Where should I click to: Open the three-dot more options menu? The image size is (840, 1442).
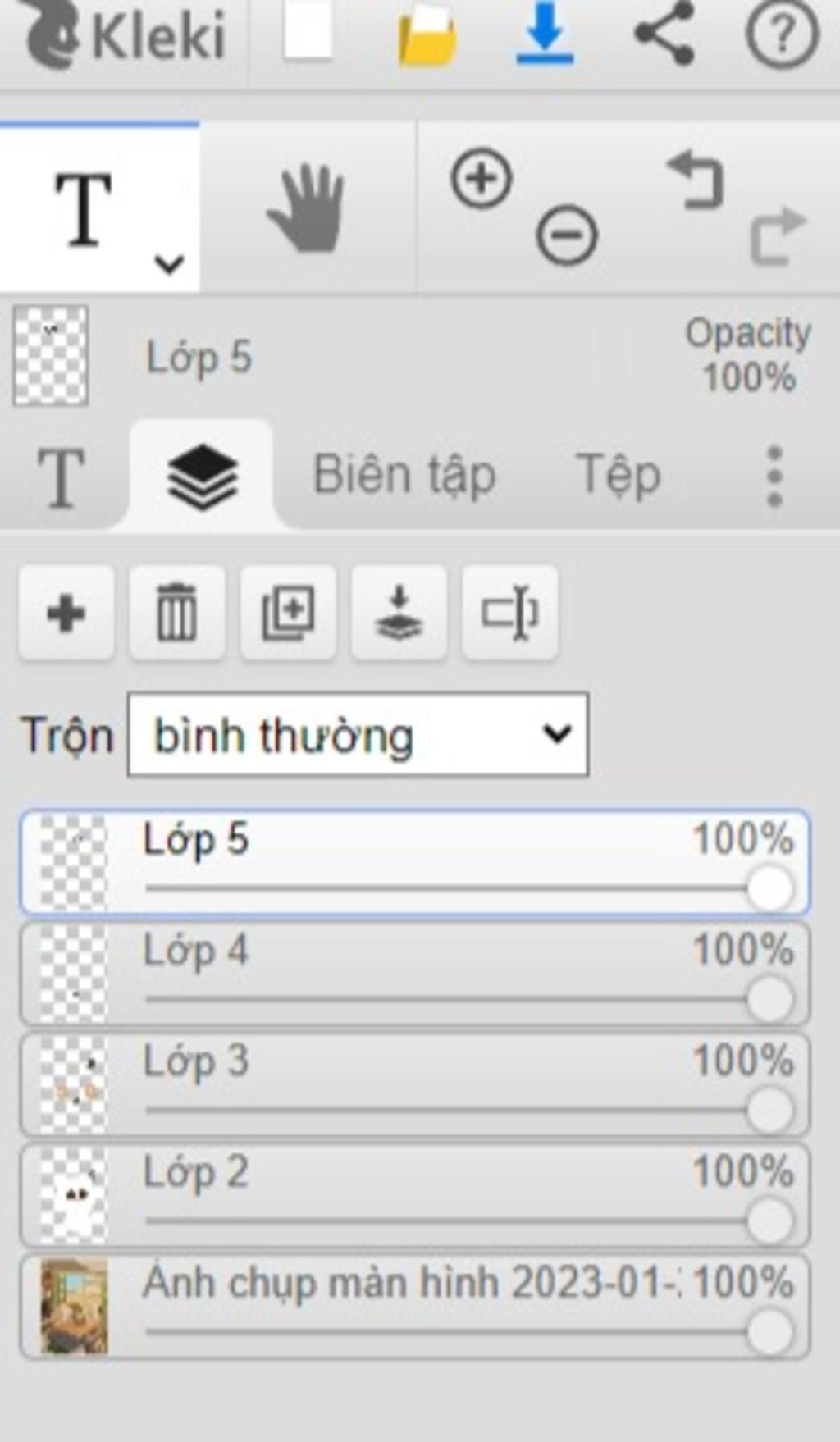click(x=774, y=477)
